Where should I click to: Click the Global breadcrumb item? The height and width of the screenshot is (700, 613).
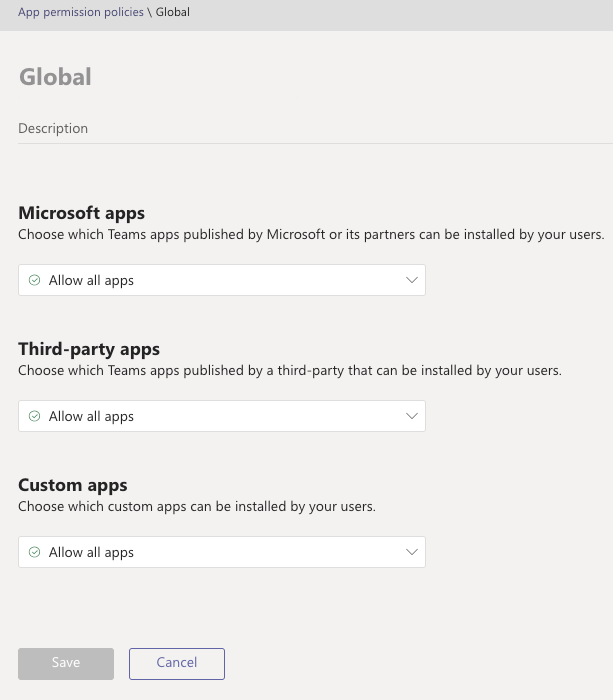172,12
